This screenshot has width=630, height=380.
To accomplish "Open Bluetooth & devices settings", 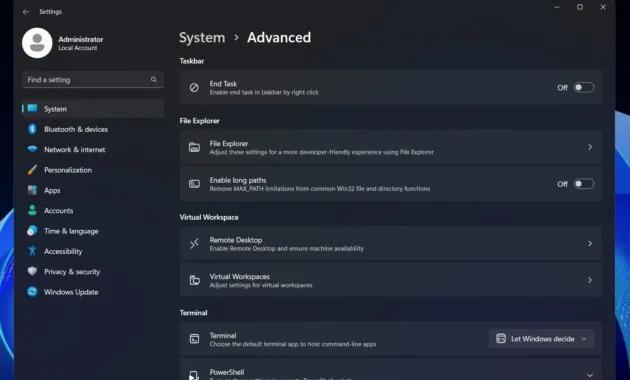I will [x=93, y=129].
